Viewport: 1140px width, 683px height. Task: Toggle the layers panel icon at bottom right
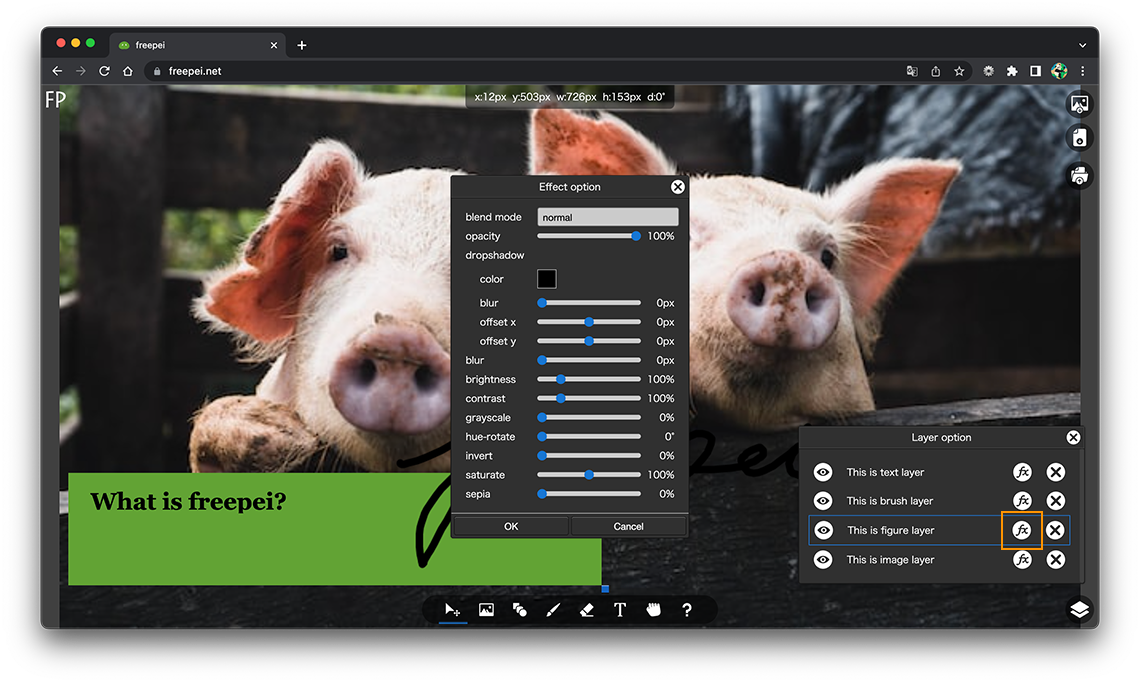(x=1080, y=610)
